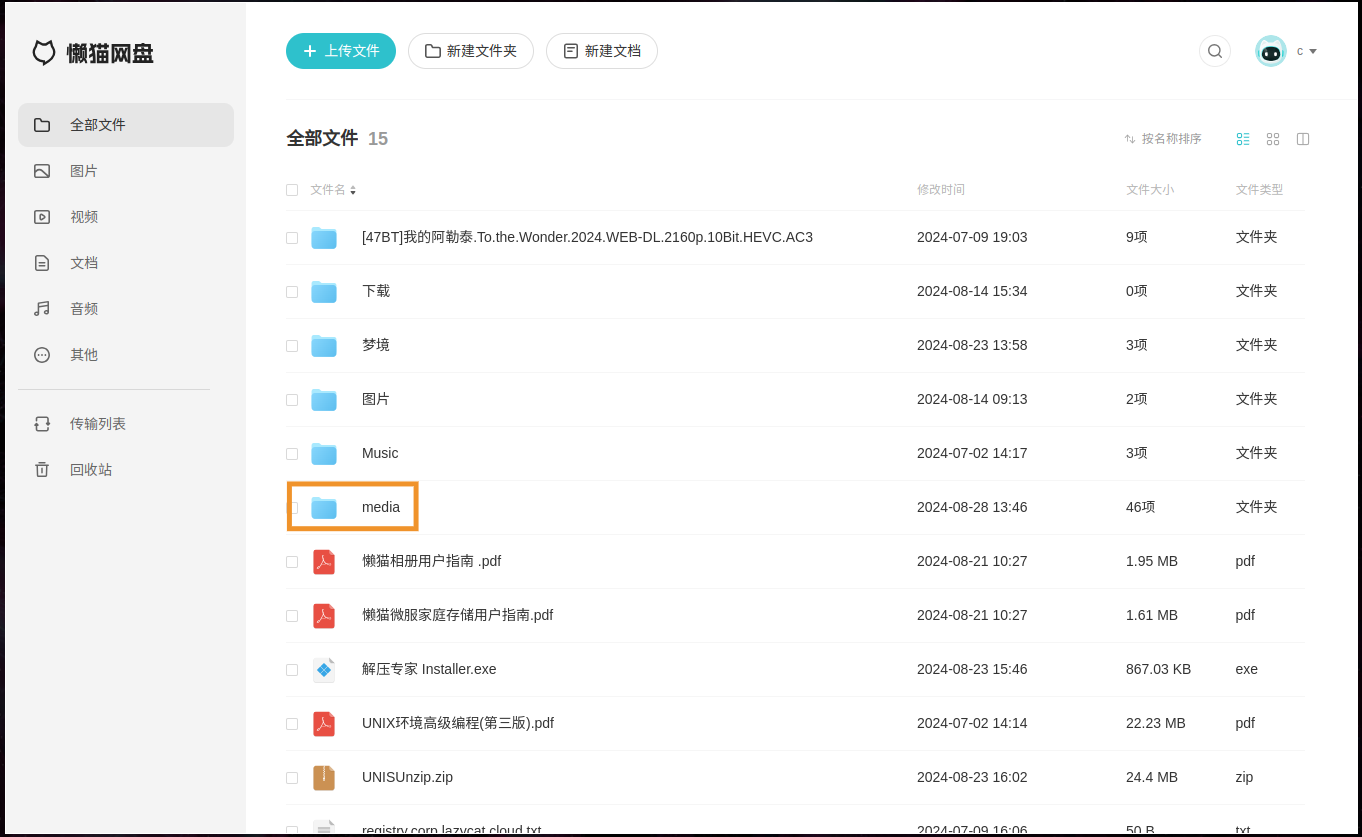Check the box for 下载 folder
This screenshot has height=837, width=1362.
coord(292,292)
